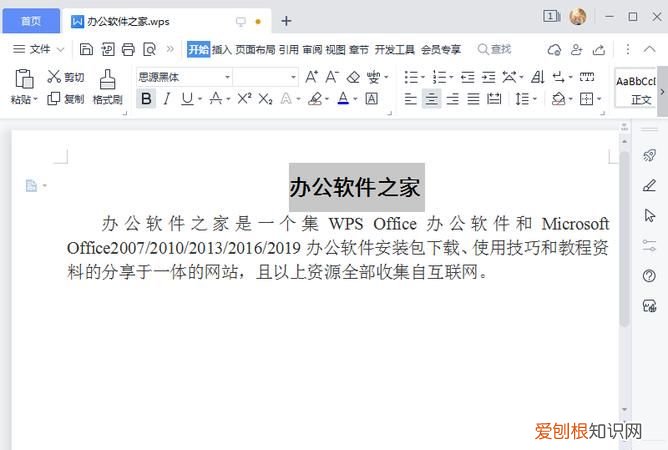This screenshot has height=450, width=668.
Task: Change font color red A swatch
Action: (x=343, y=99)
